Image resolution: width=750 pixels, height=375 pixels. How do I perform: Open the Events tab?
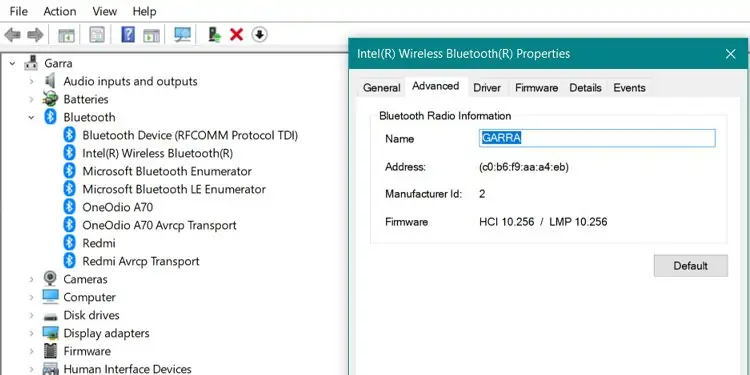click(x=629, y=88)
